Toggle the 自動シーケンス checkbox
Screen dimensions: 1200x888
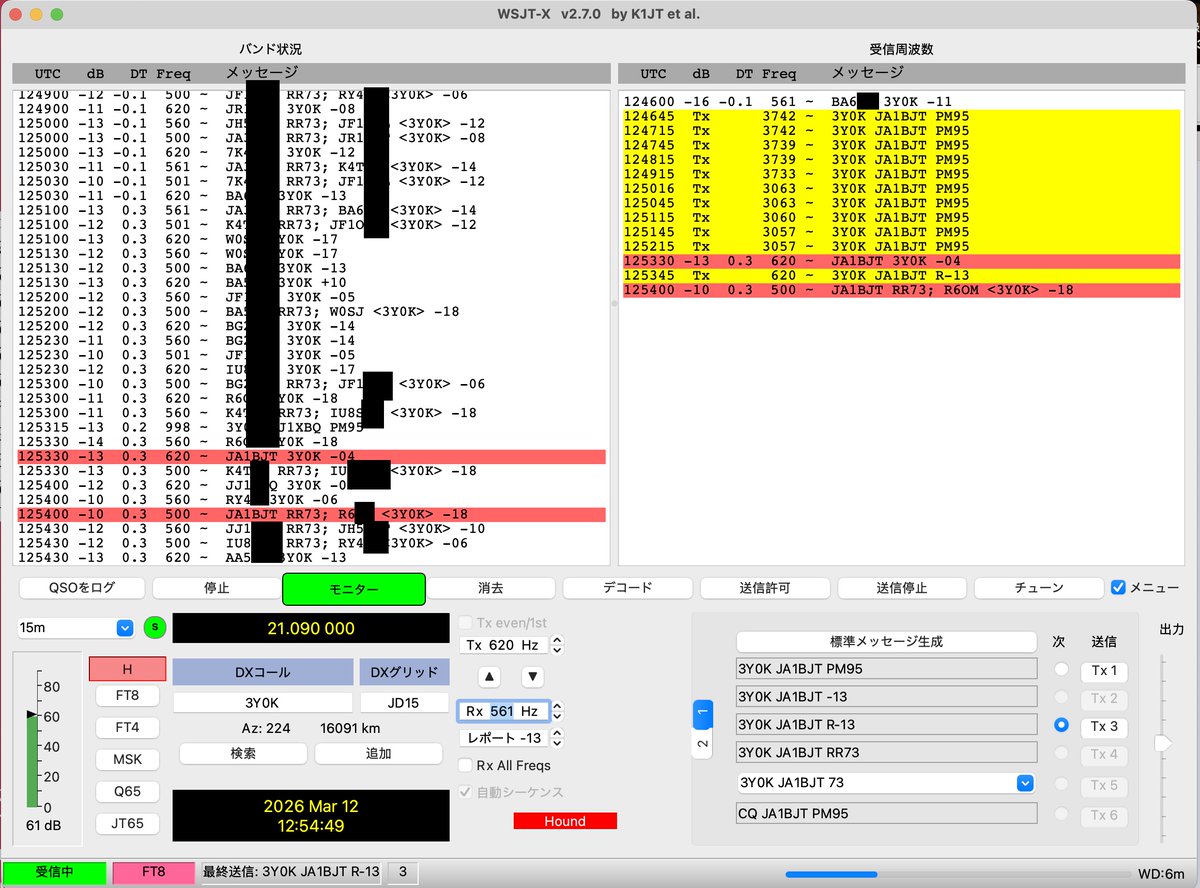[465, 792]
